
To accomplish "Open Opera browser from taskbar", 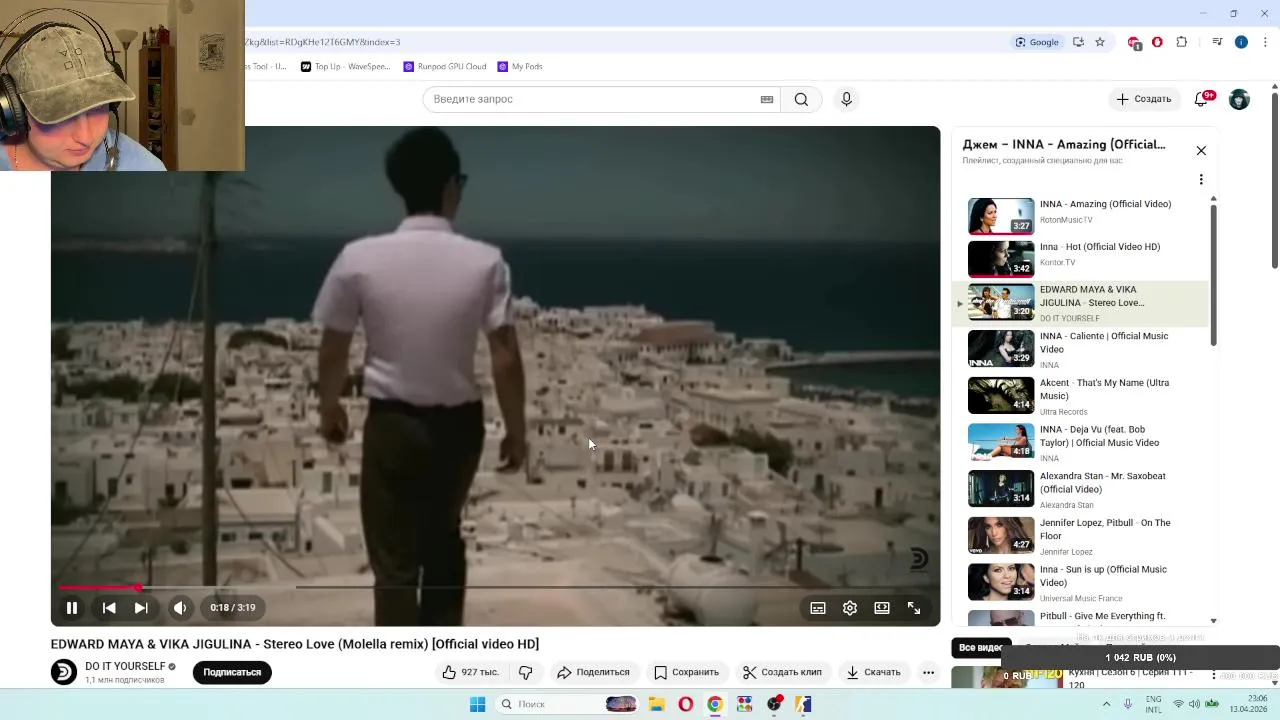I will pyautogui.click(x=685, y=704).
